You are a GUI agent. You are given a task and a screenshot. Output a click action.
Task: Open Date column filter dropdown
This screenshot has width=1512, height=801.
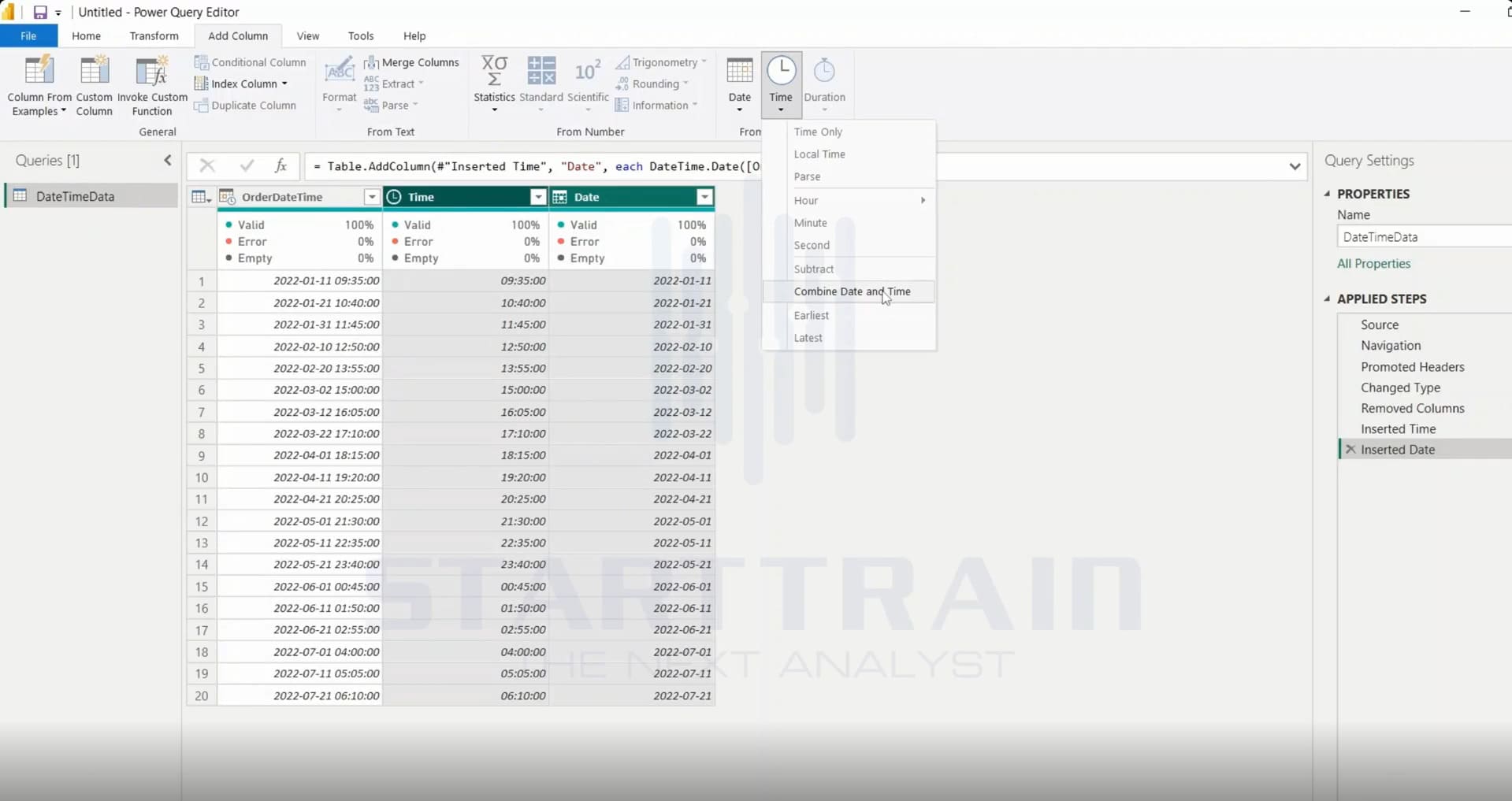pos(704,197)
